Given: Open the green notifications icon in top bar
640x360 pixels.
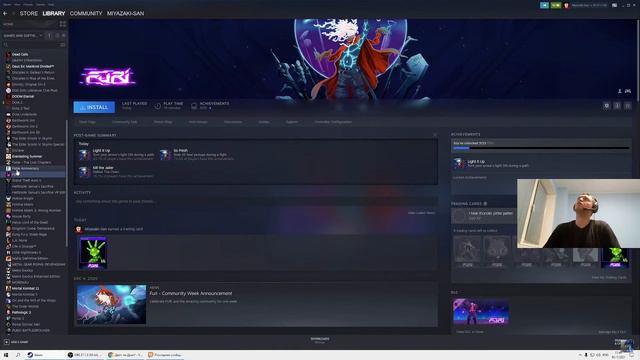Looking at the screenshot, I should click(556, 5).
